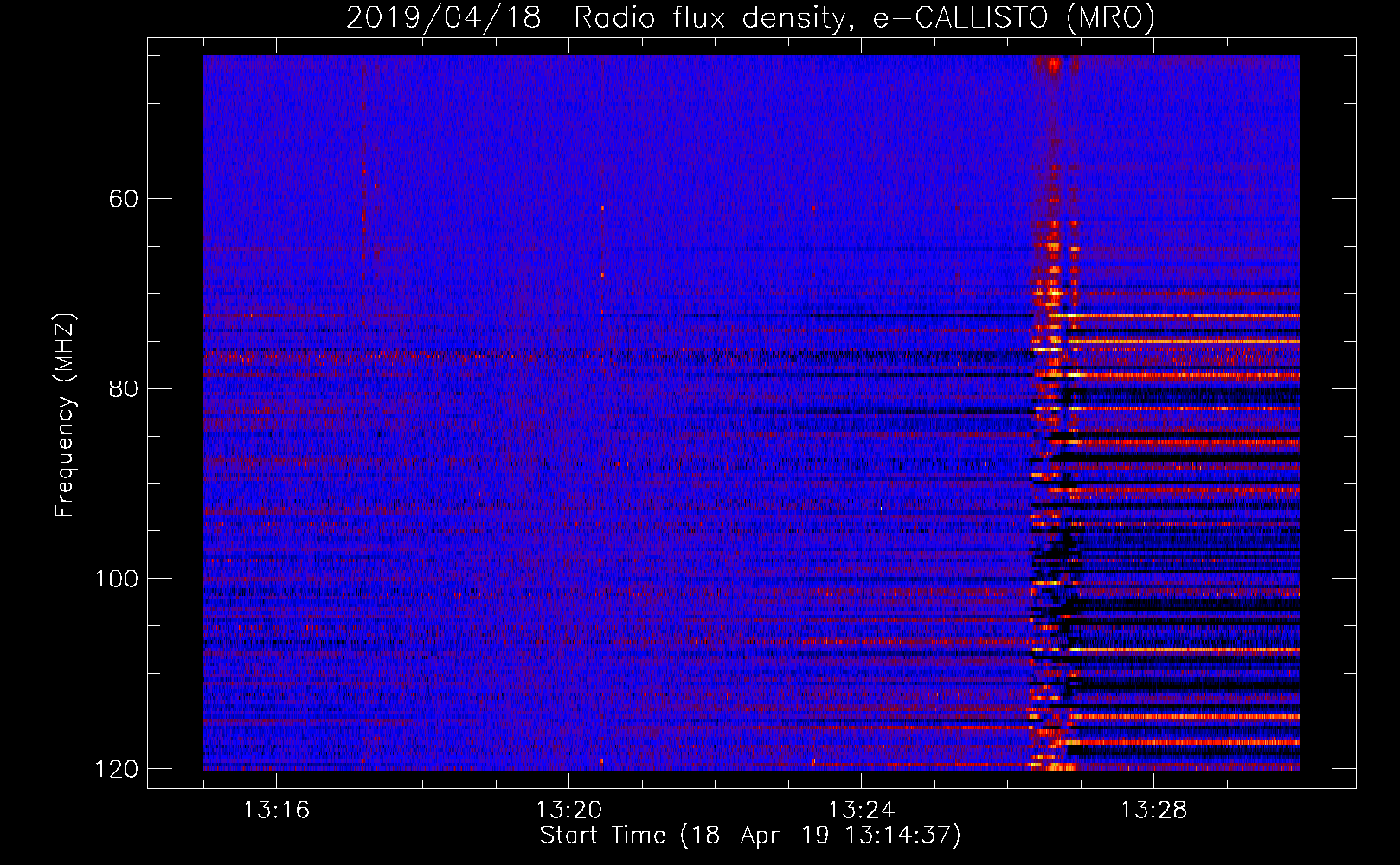Image resolution: width=1400 pixels, height=865 pixels.
Task: Click the 13:28 time tick label
Action: [x=1153, y=811]
